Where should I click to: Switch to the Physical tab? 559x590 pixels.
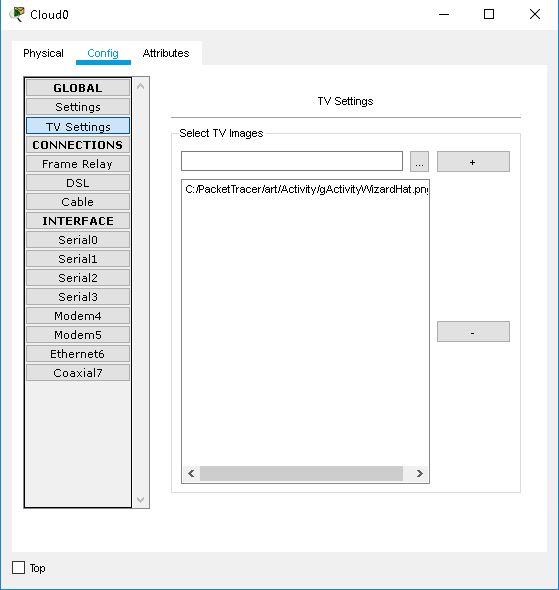tap(43, 53)
